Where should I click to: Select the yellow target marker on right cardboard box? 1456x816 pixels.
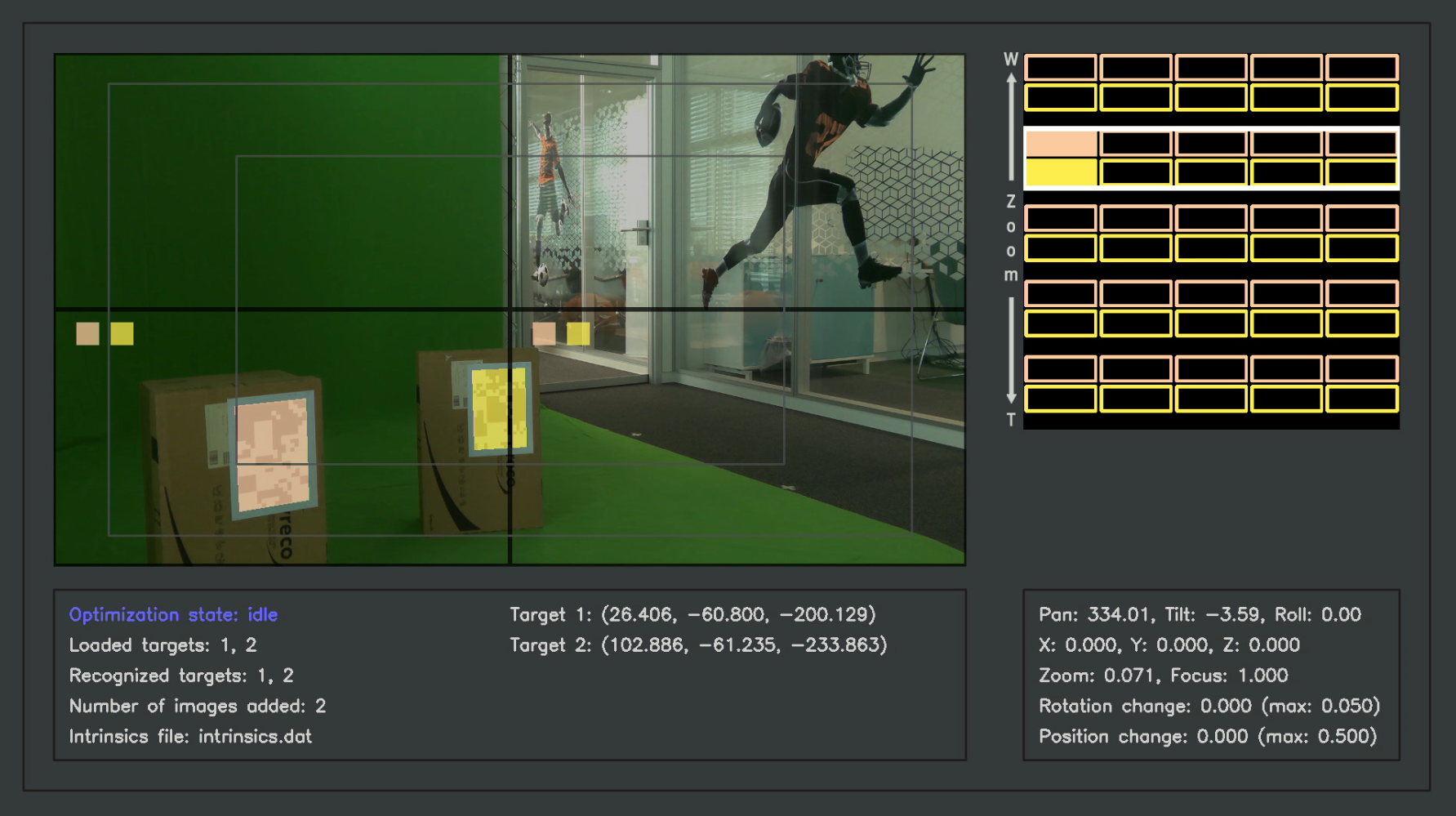tap(499, 408)
